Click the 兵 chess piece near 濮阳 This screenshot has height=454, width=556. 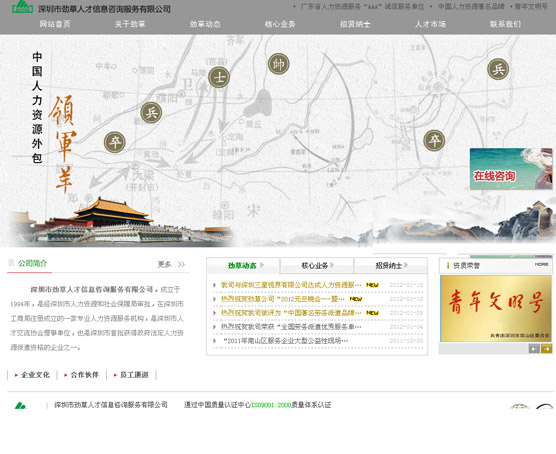point(151,113)
